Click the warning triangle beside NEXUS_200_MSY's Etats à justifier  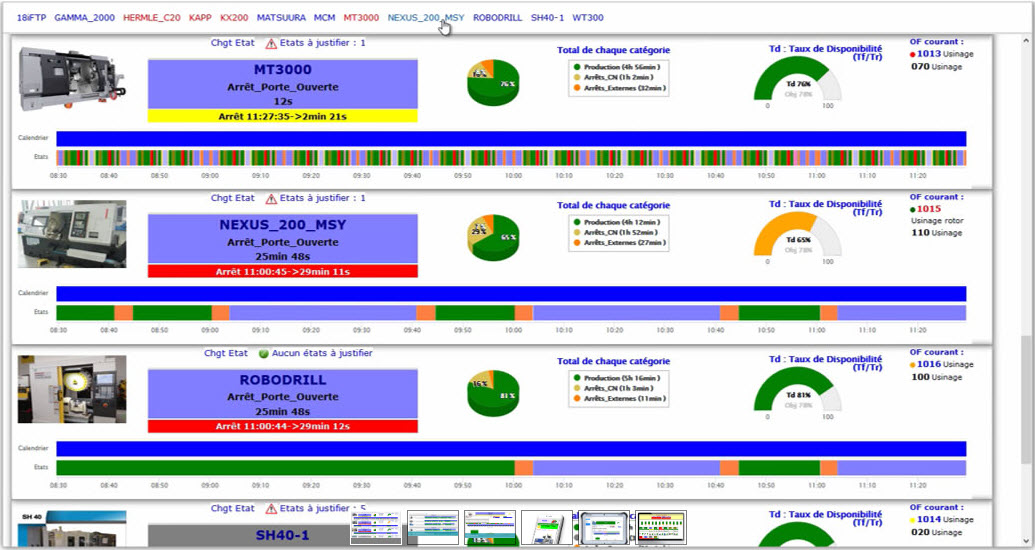(271, 198)
